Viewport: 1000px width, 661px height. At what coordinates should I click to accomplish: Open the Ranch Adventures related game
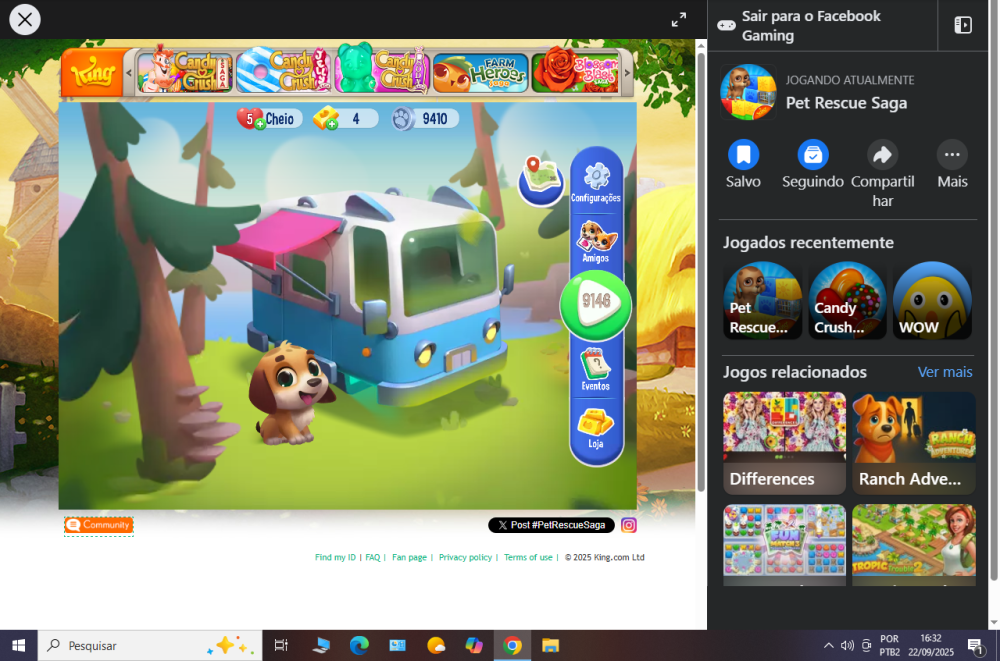[914, 443]
